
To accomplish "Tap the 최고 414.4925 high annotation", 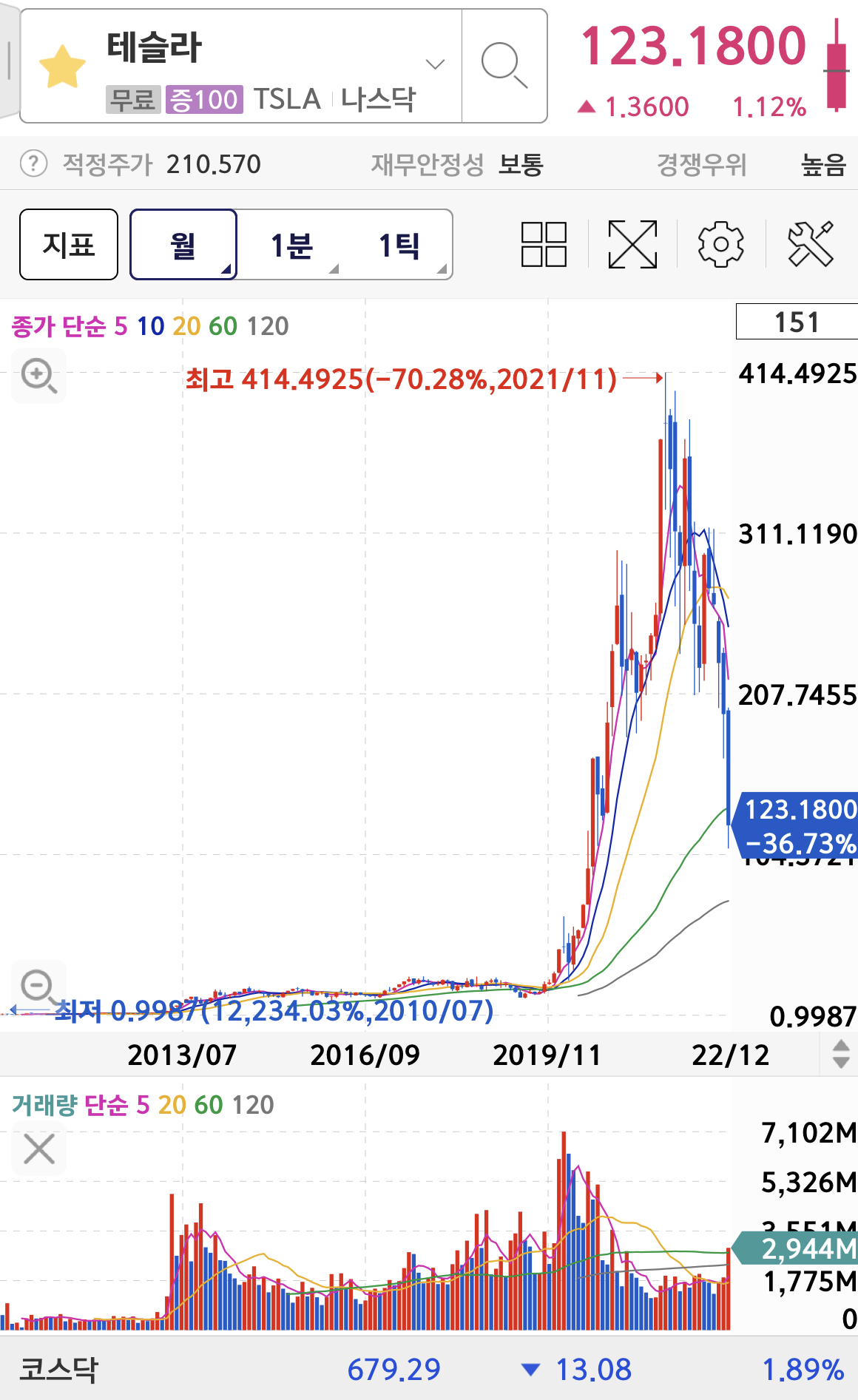I will [401, 379].
